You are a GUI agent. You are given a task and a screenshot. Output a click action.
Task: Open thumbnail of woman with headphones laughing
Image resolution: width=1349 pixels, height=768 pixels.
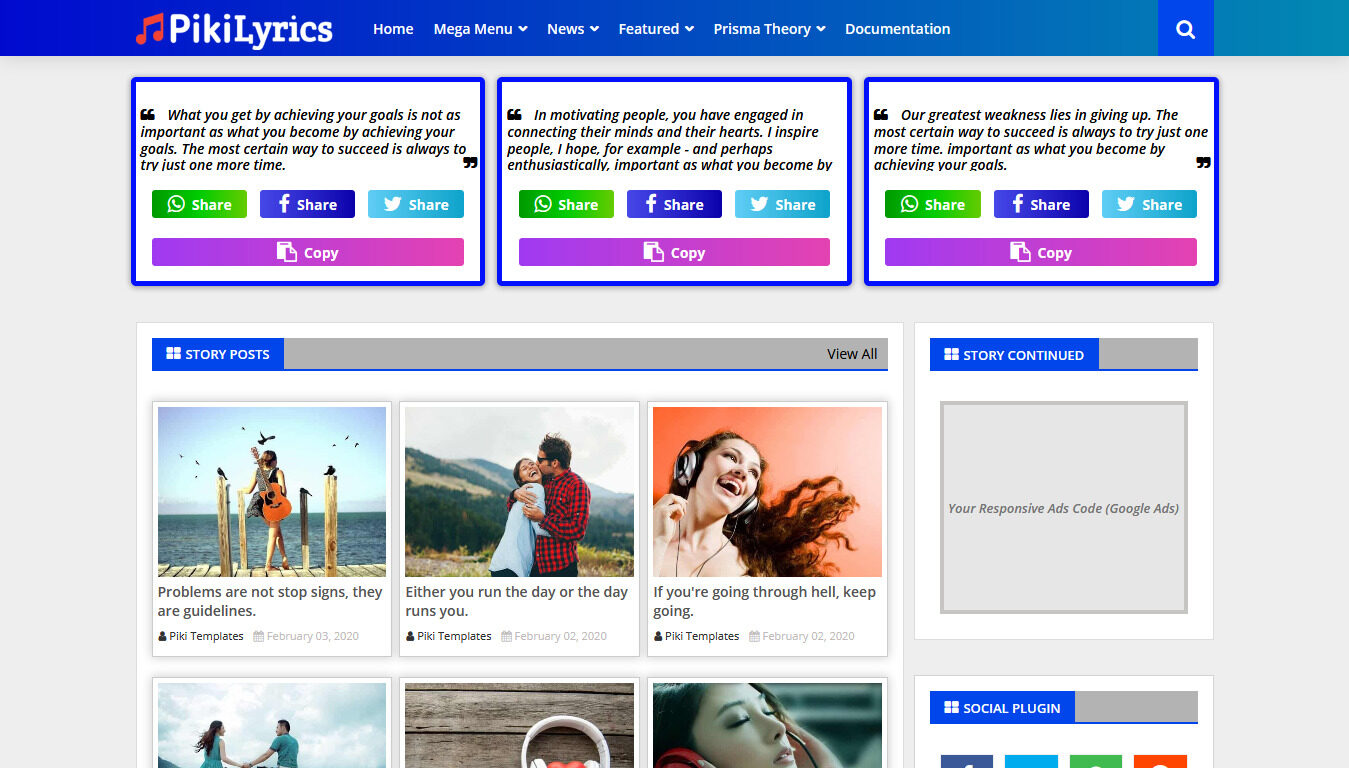[x=767, y=492]
